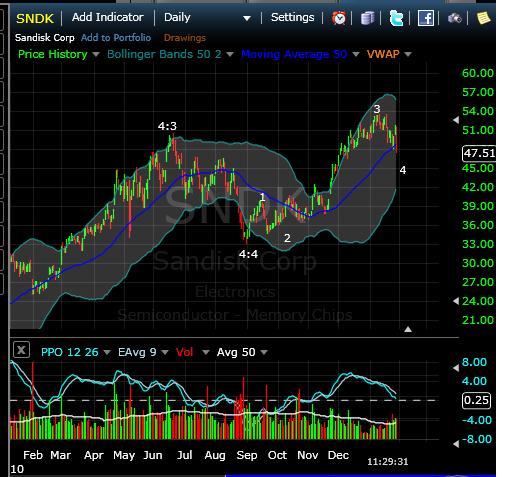Click the wave label 4:4 annotation
The width and height of the screenshot is (512, 477).
248,254
